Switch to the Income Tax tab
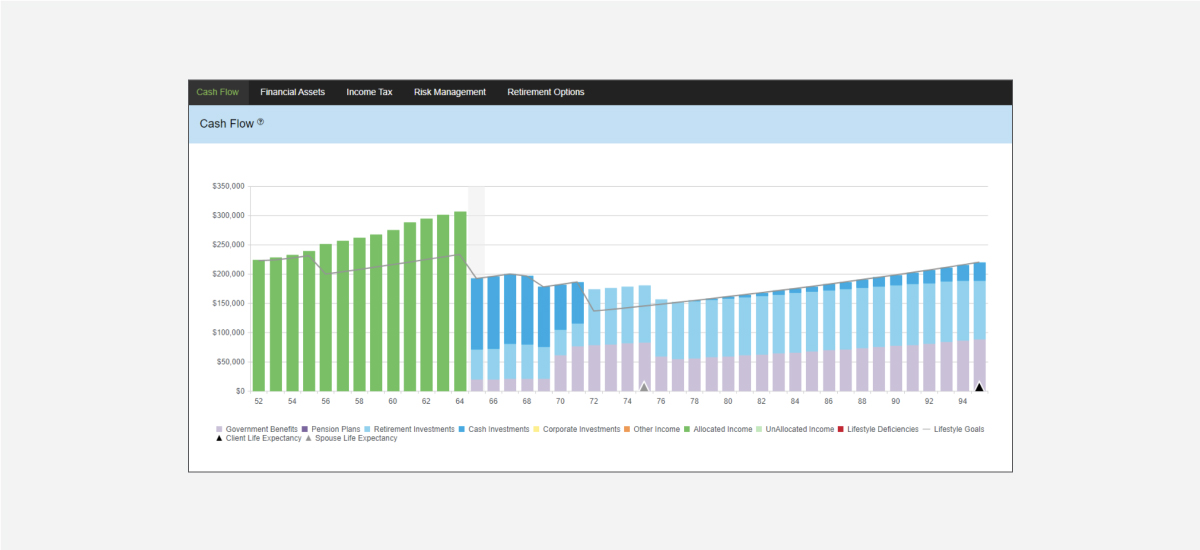Screen dimensions: 1200x550 [369, 92]
